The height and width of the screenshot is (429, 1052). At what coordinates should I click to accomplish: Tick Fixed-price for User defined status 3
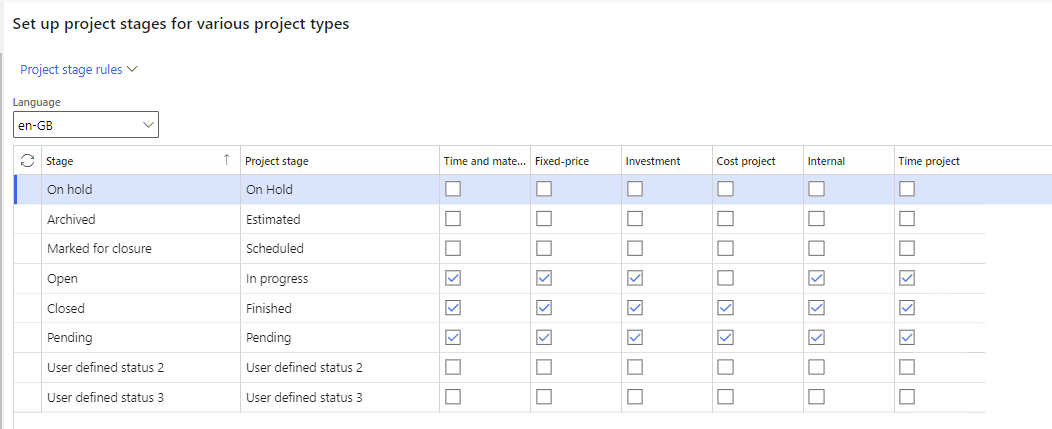[x=544, y=397]
